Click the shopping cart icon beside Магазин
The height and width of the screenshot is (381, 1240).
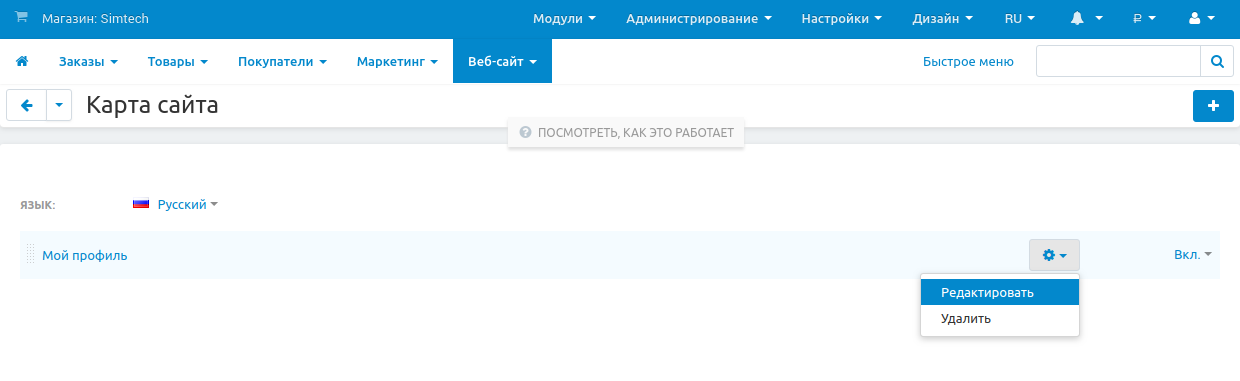21,18
